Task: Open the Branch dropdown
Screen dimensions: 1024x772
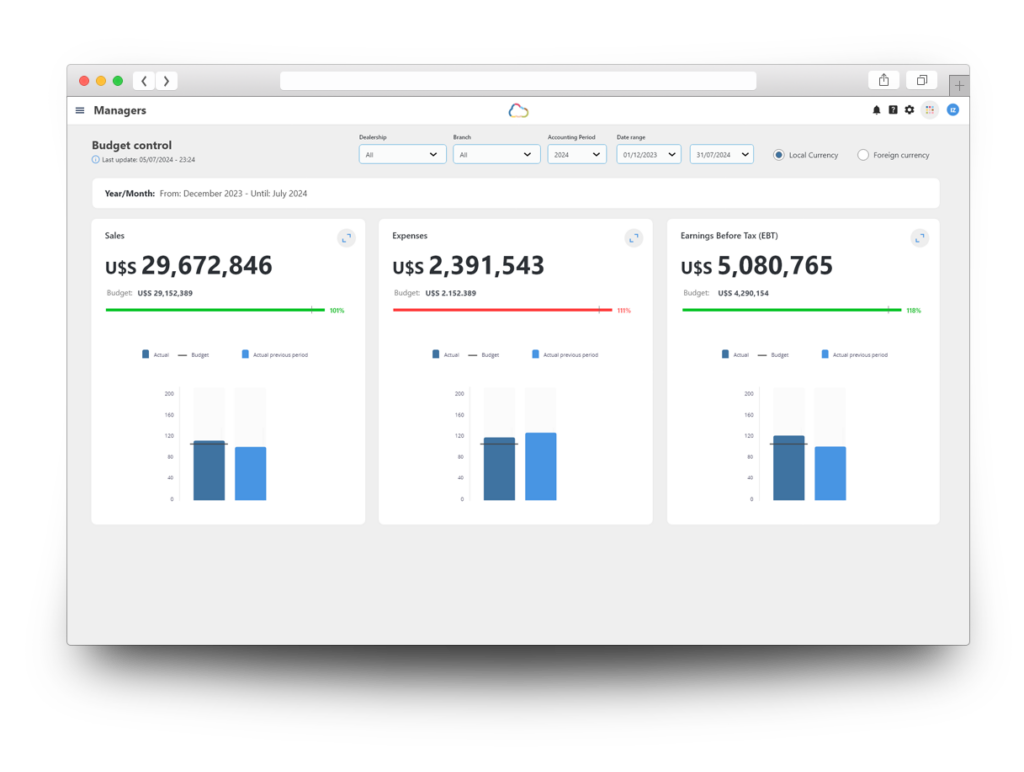Action: click(x=496, y=155)
